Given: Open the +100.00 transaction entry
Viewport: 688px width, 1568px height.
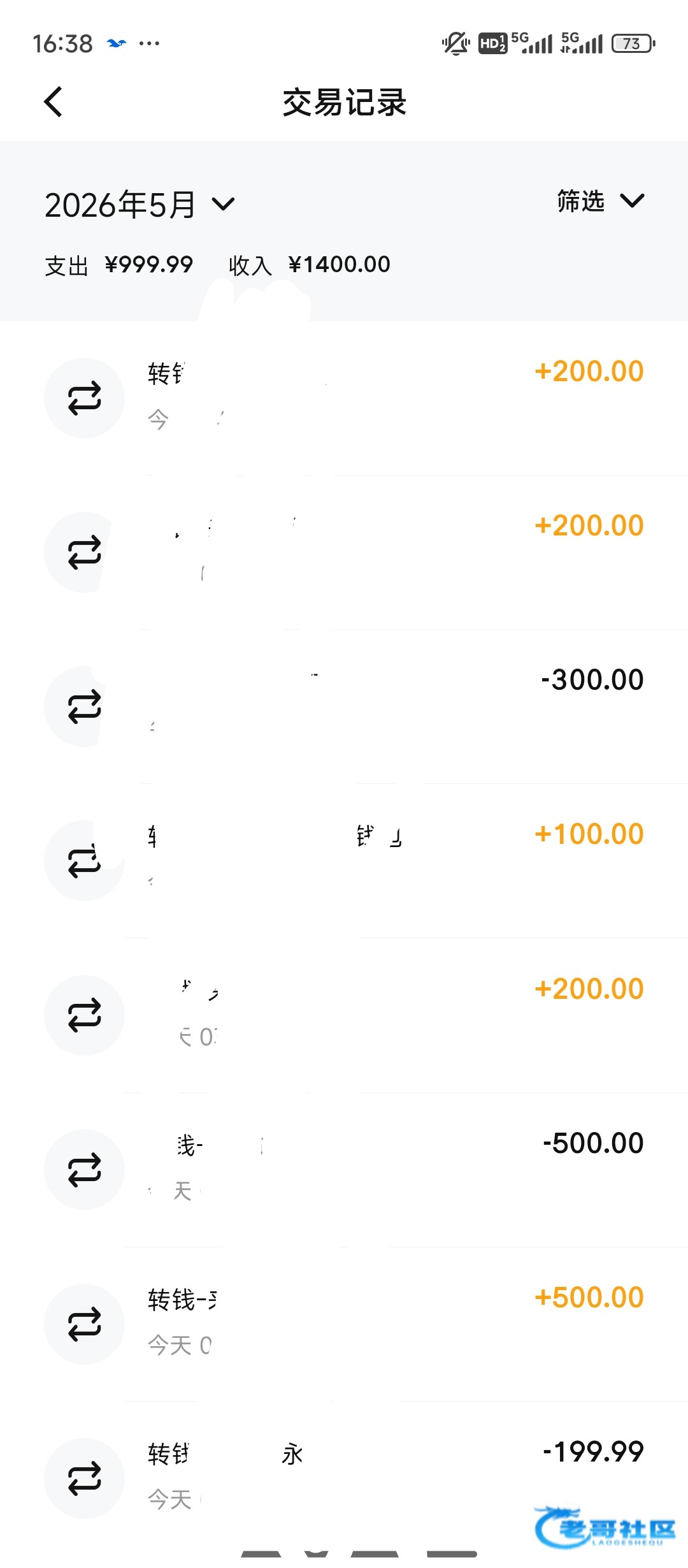Looking at the screenshot, I should pos(344,860).
